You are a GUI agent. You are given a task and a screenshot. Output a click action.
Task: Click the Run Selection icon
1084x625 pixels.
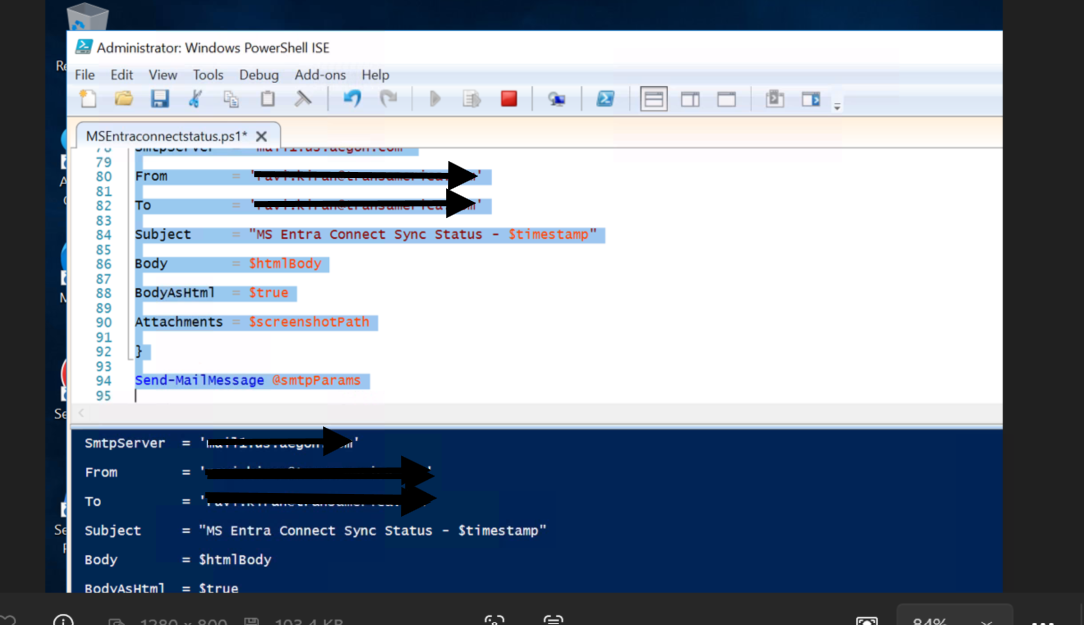coord(471,99)
